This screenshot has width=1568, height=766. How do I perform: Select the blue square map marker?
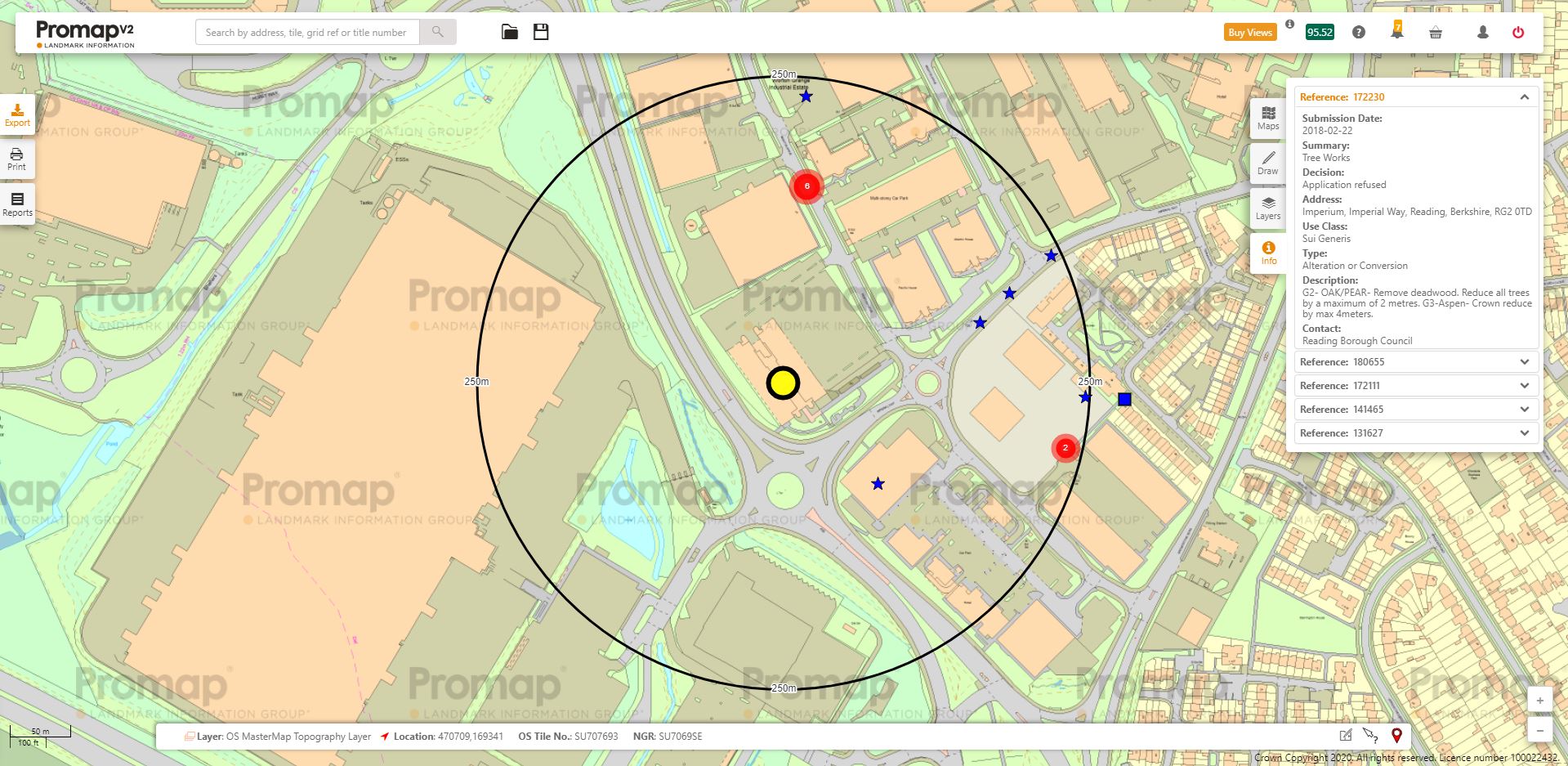pos(1124,399)
